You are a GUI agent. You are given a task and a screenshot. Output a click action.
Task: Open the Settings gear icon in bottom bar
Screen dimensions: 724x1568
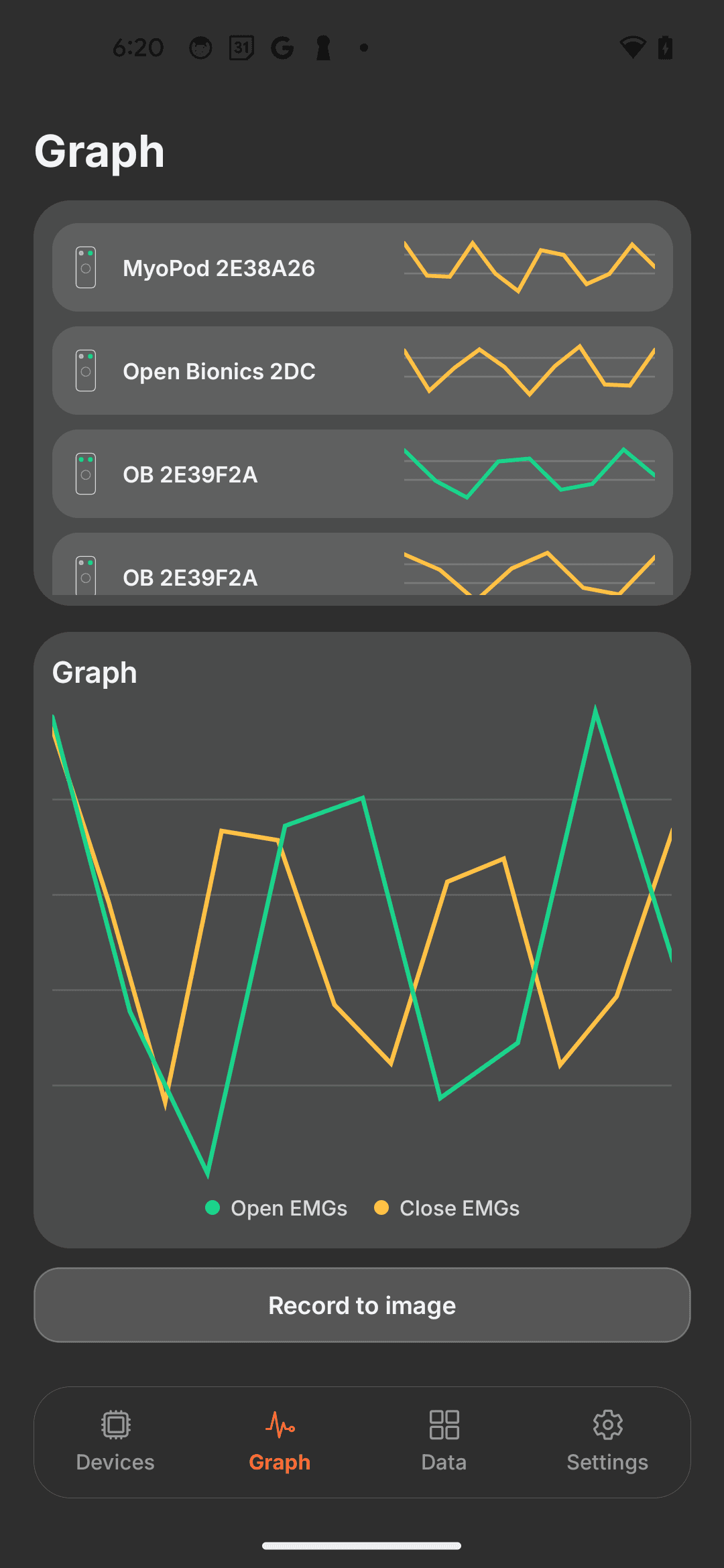tap(607, 1425)
